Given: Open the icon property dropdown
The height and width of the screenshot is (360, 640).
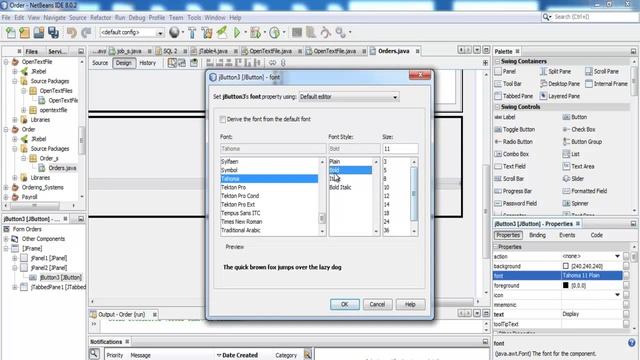Looking at the screenshot, I should click(x=617, y=295).
